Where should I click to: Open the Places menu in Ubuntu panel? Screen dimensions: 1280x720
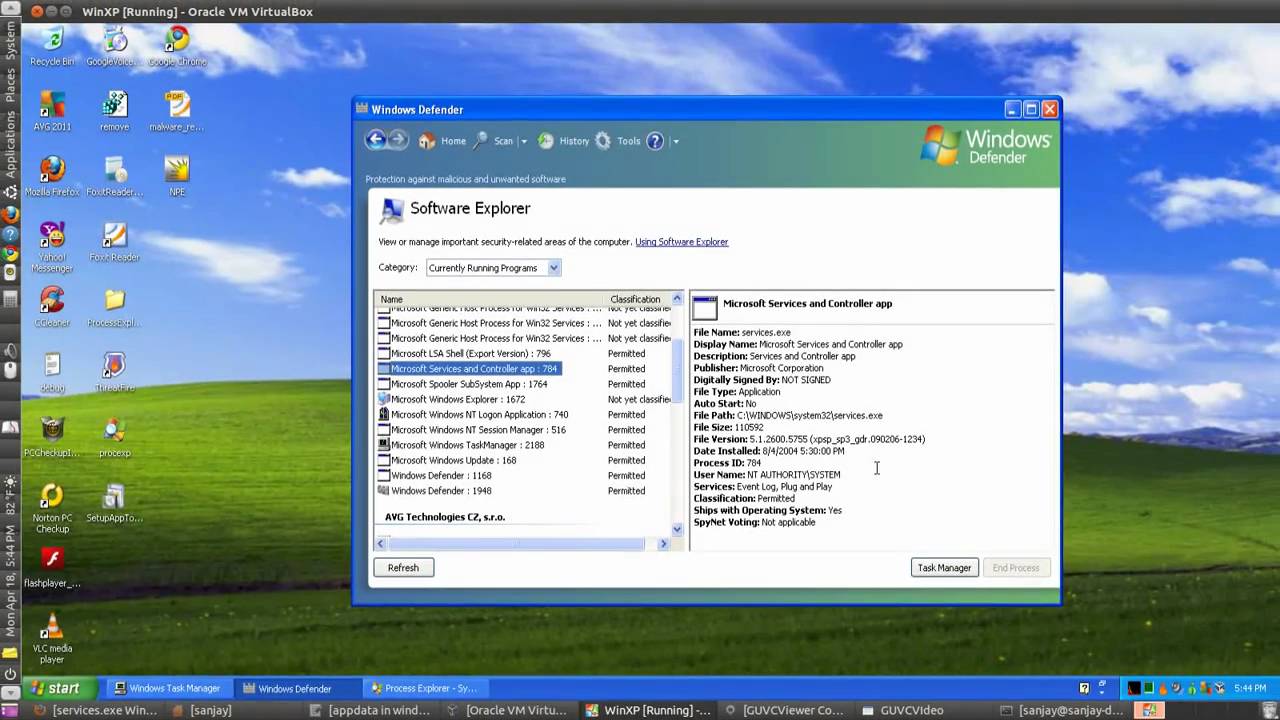10,86
